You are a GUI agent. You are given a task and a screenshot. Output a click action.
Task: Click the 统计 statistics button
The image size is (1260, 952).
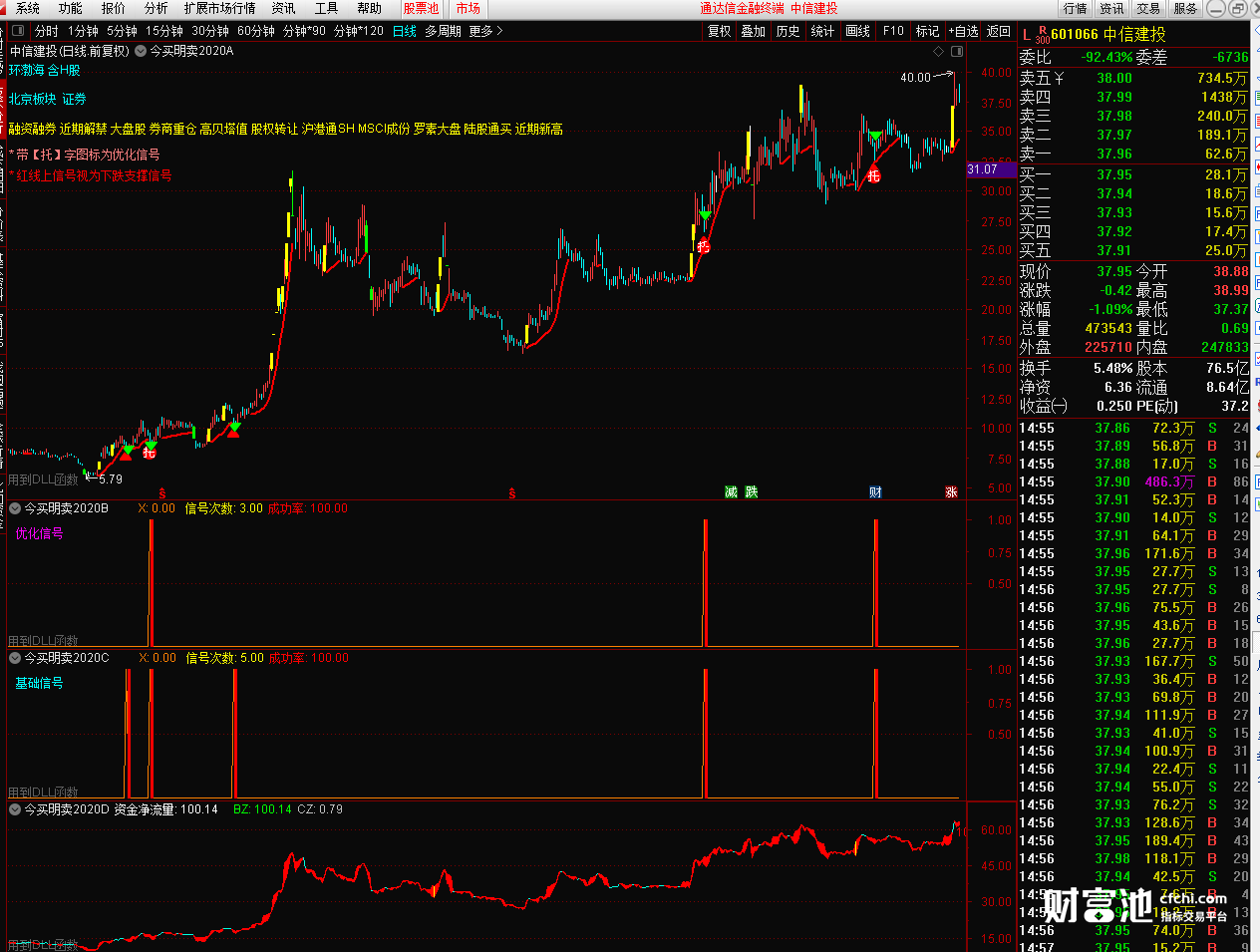pos(823,31)
